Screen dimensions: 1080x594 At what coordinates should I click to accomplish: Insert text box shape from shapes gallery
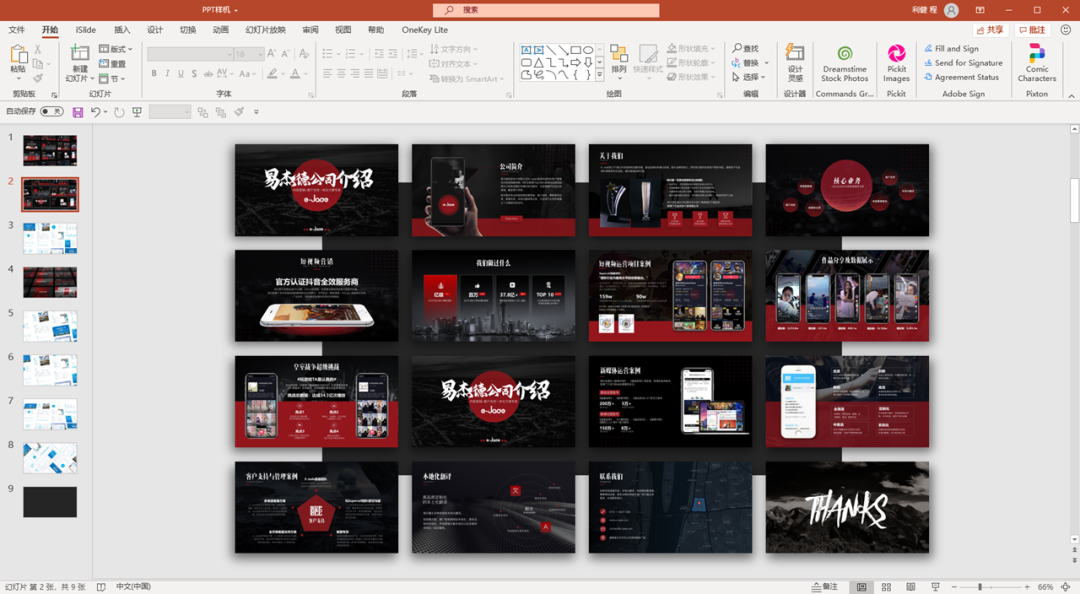(x=526, y=50)
